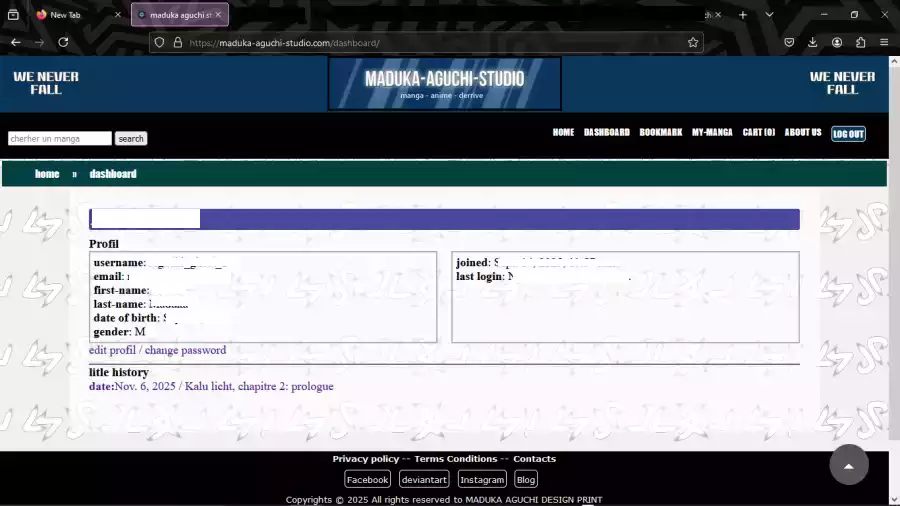Open a new tab with plus icon
Screen dimensions: 900x506
743,15
